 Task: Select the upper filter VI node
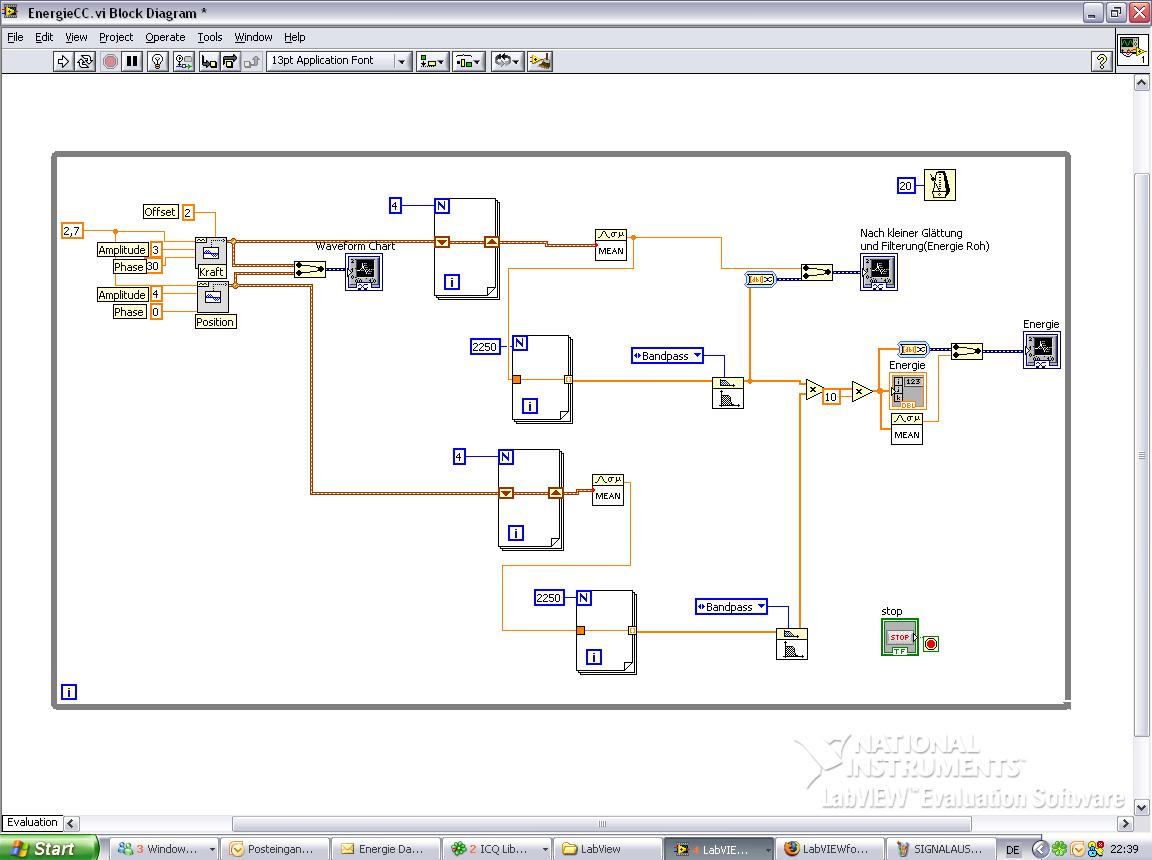[727, 393]
